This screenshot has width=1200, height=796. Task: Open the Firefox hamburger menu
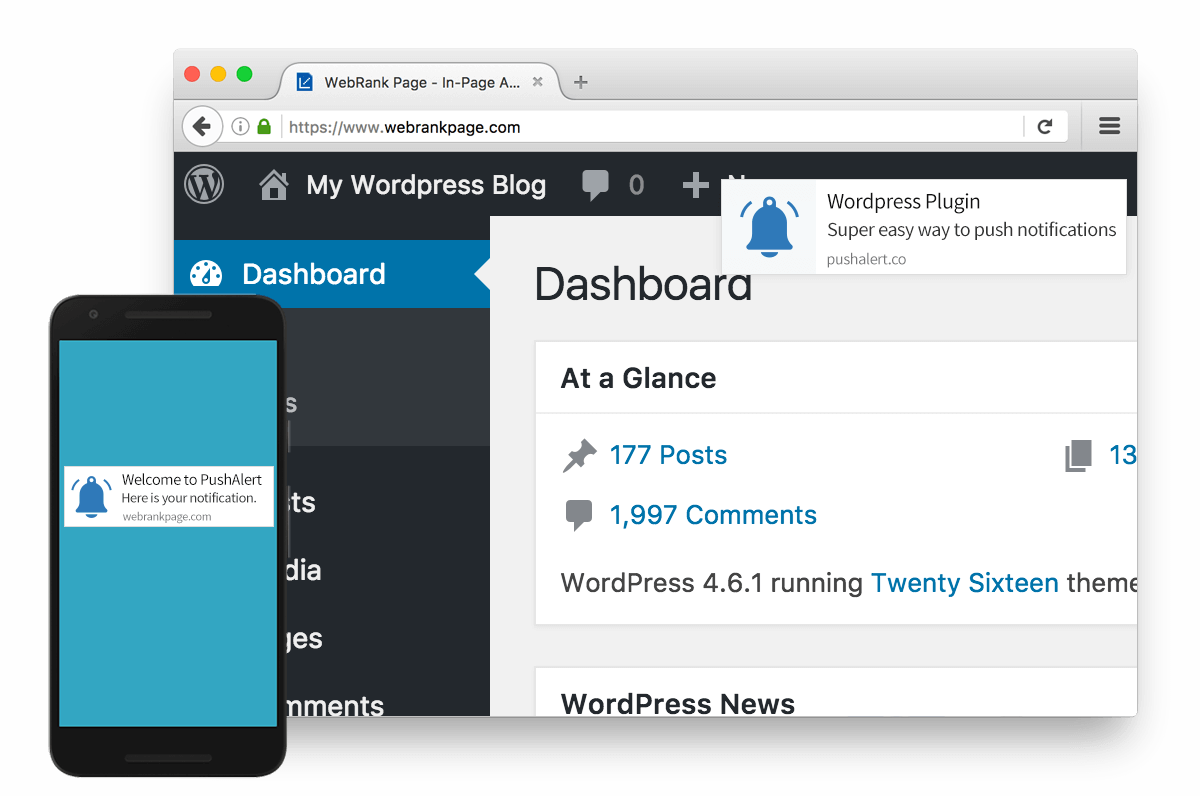(1109, 126)
